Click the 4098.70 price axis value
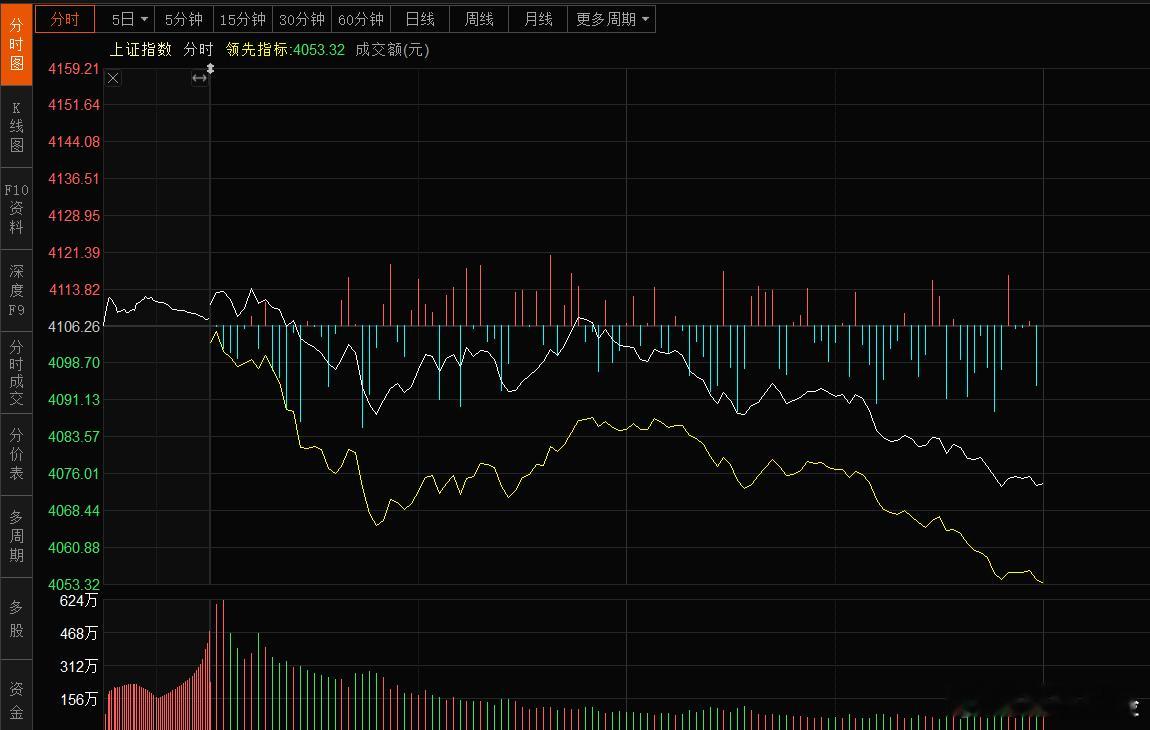 tap(74, 362)
